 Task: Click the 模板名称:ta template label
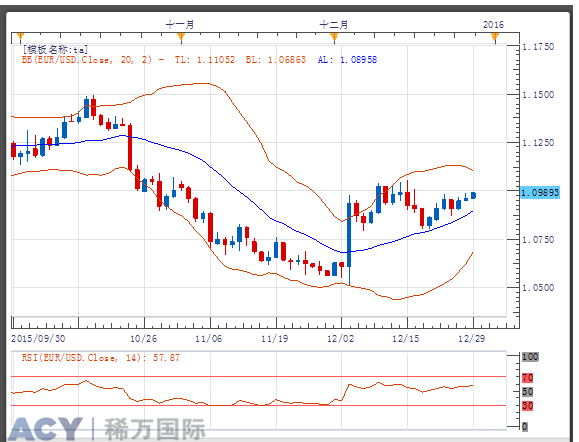pyautogui.click(x=55, y=49)
